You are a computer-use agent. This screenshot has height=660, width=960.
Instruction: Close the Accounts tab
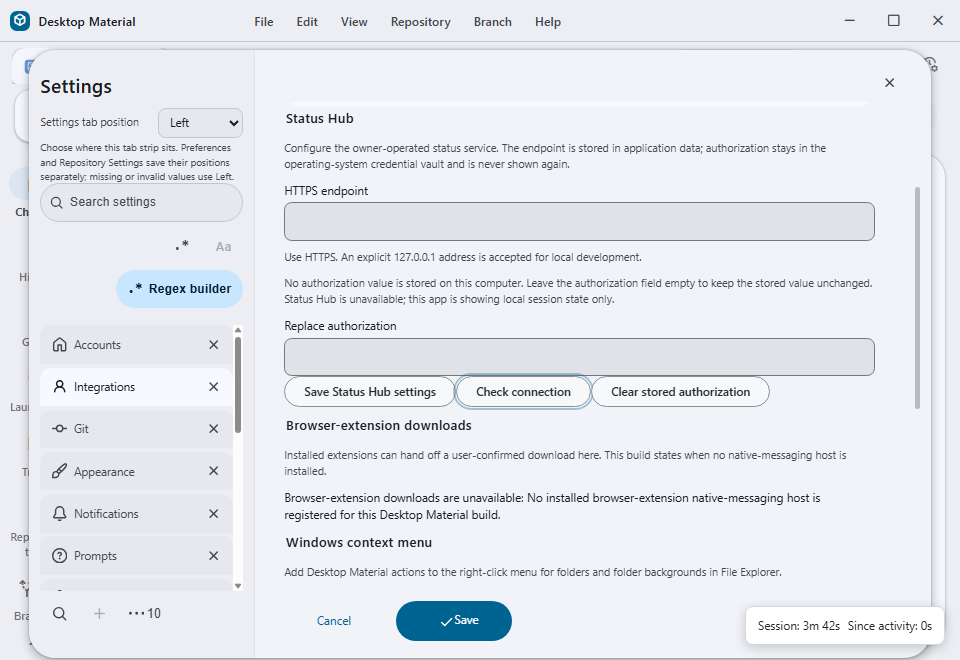click(214, 345)
